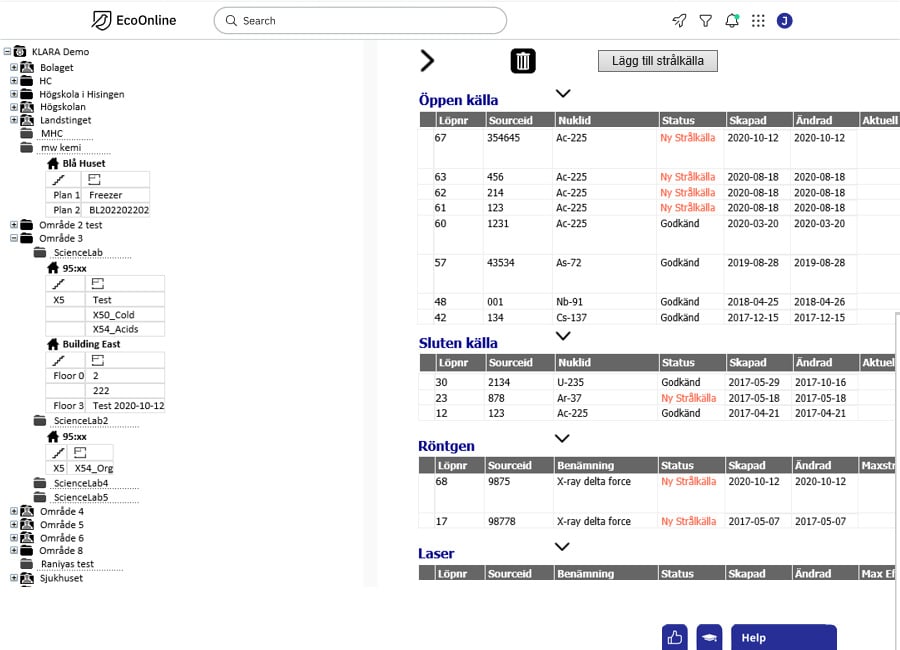This screenshot has width=900, height=650.
Task: Click the graduation cap training icon
Action: point(709,637)
